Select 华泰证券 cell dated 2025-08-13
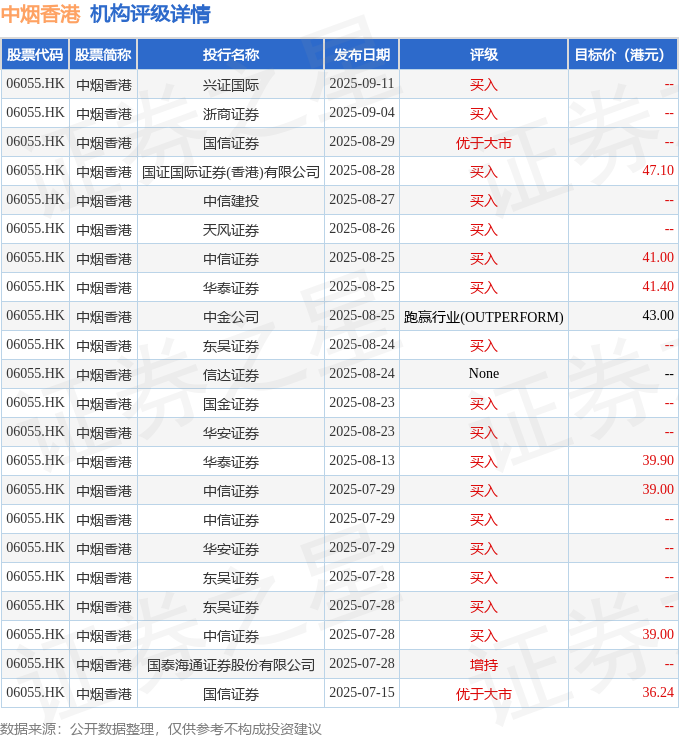Screen dimensions: 679x738 coord(231,462)
